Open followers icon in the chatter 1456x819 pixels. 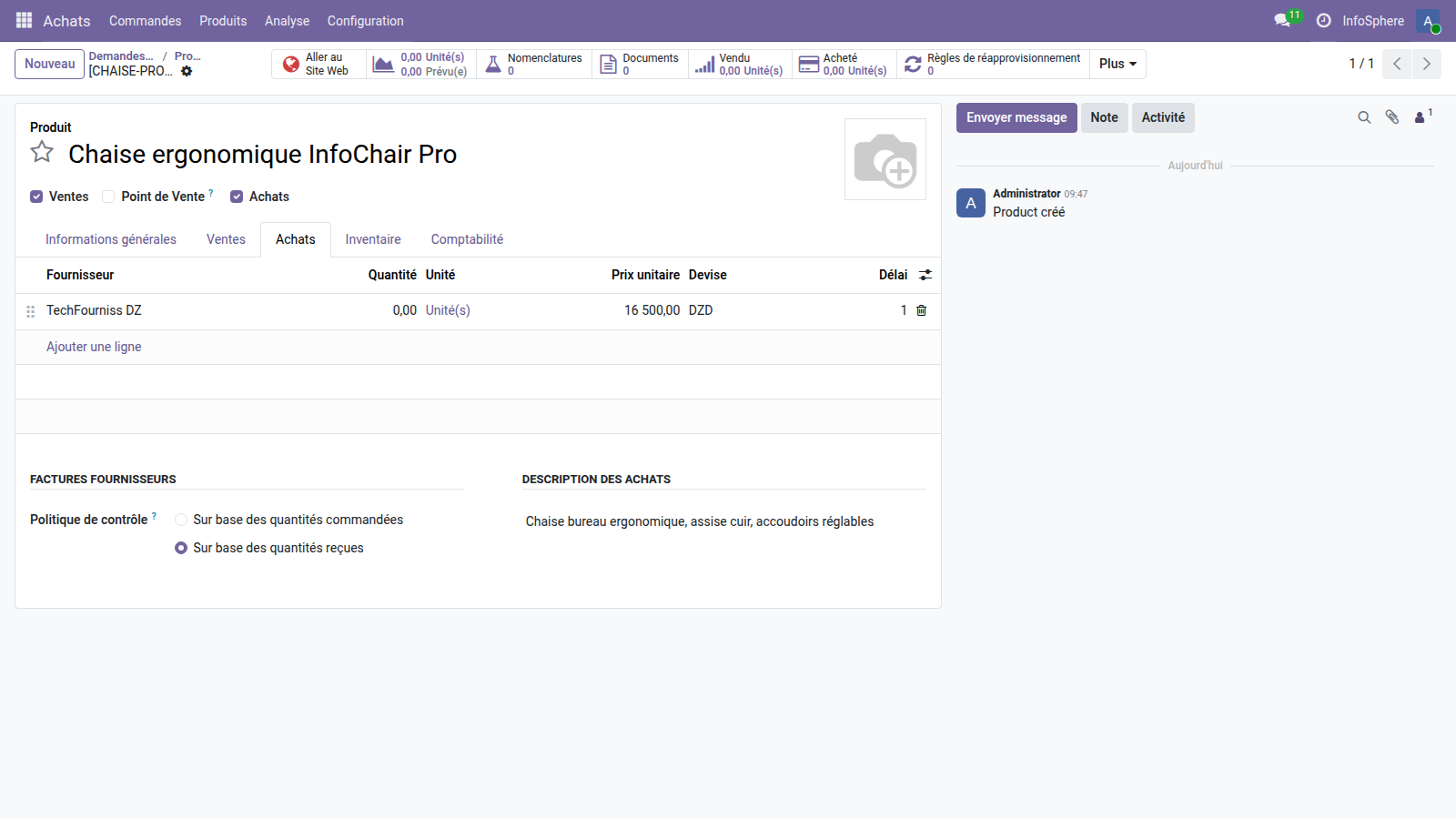1421,117
